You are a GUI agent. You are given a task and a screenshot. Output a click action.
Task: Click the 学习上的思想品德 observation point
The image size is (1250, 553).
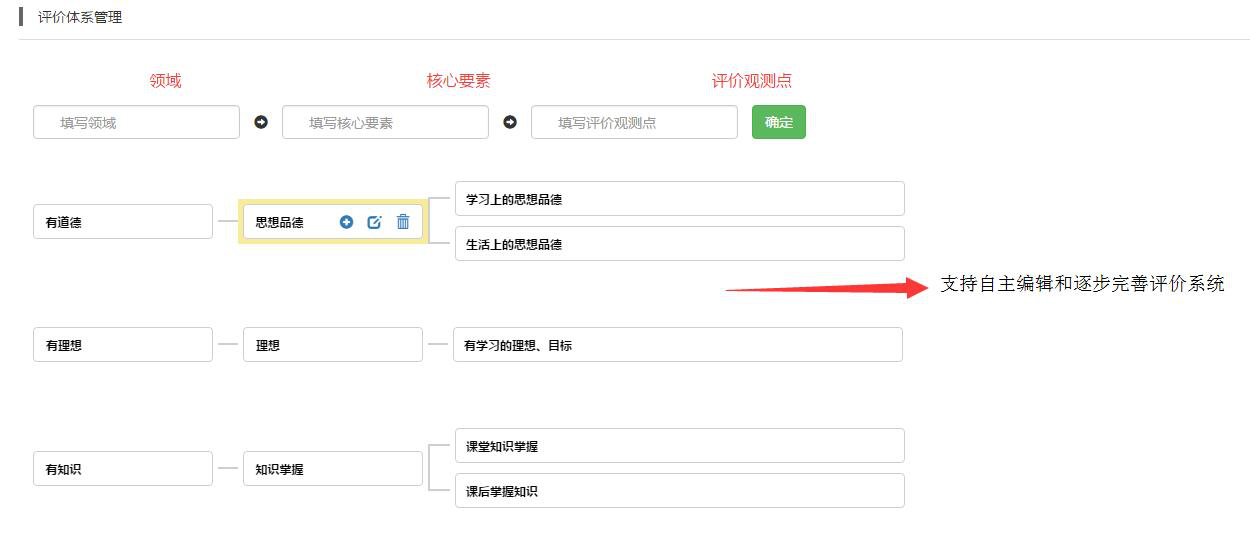pos(679,199)
